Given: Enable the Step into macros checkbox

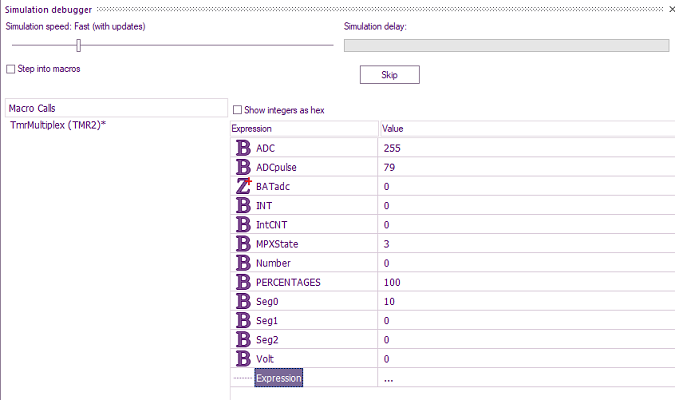Looking at the screenshot, I should pos(11,69).
